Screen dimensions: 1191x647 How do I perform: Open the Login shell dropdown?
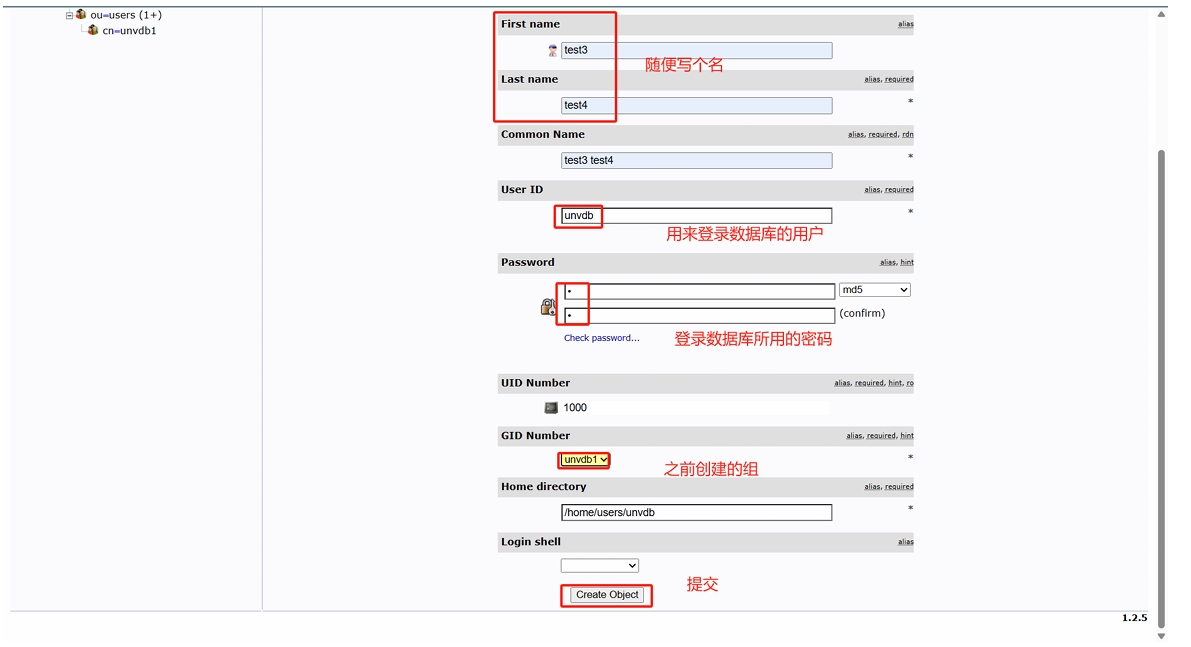[599, 566]
